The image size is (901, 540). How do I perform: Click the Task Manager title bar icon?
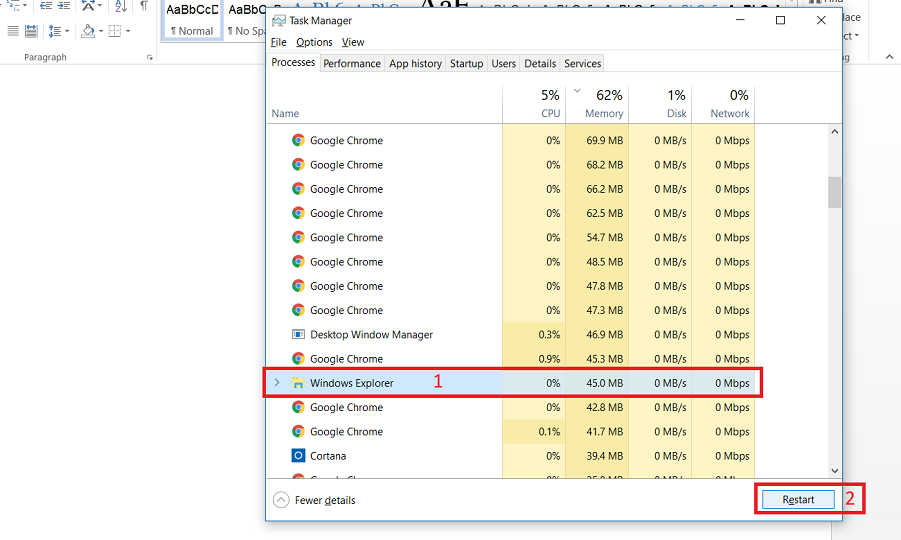pyautogui.click(x=279, y=21)
